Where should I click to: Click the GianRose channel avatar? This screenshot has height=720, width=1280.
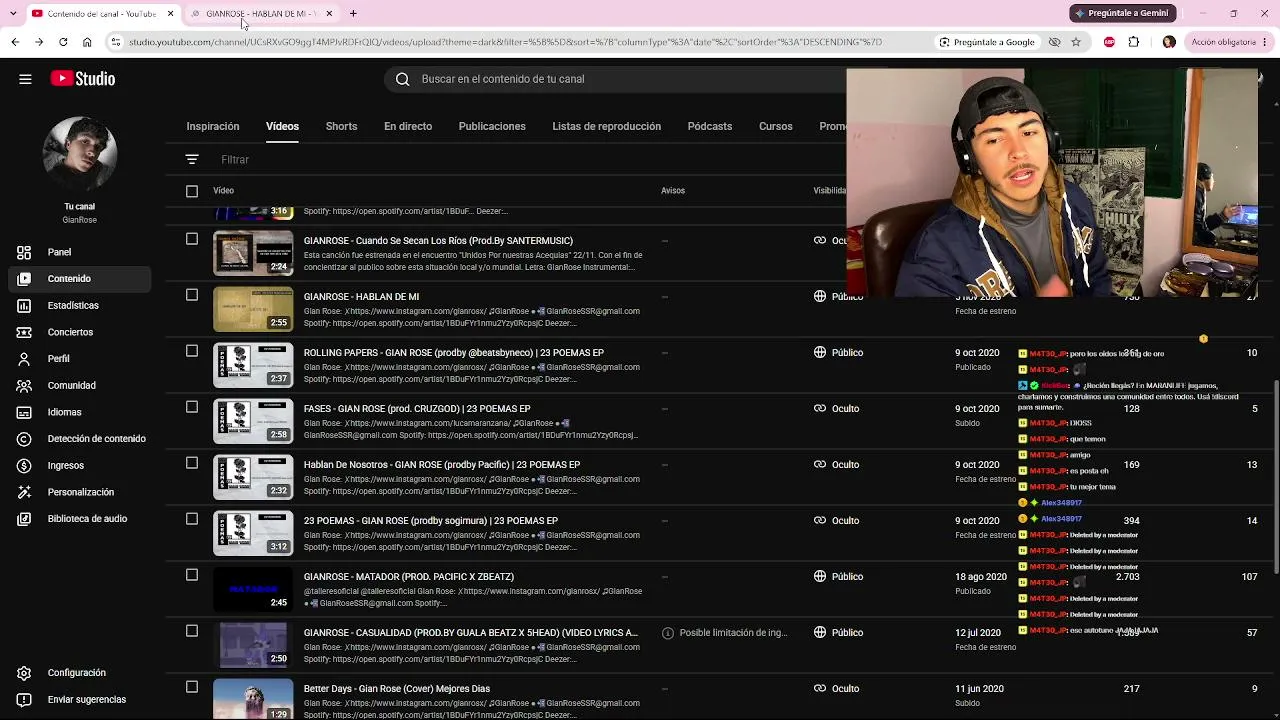coord(80,154)
